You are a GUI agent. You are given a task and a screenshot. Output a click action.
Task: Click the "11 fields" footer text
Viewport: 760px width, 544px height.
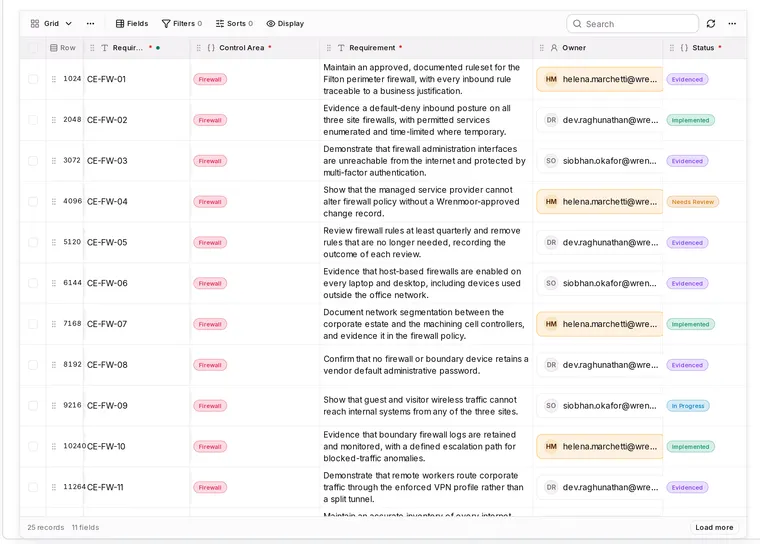click(x=85, y=527)
